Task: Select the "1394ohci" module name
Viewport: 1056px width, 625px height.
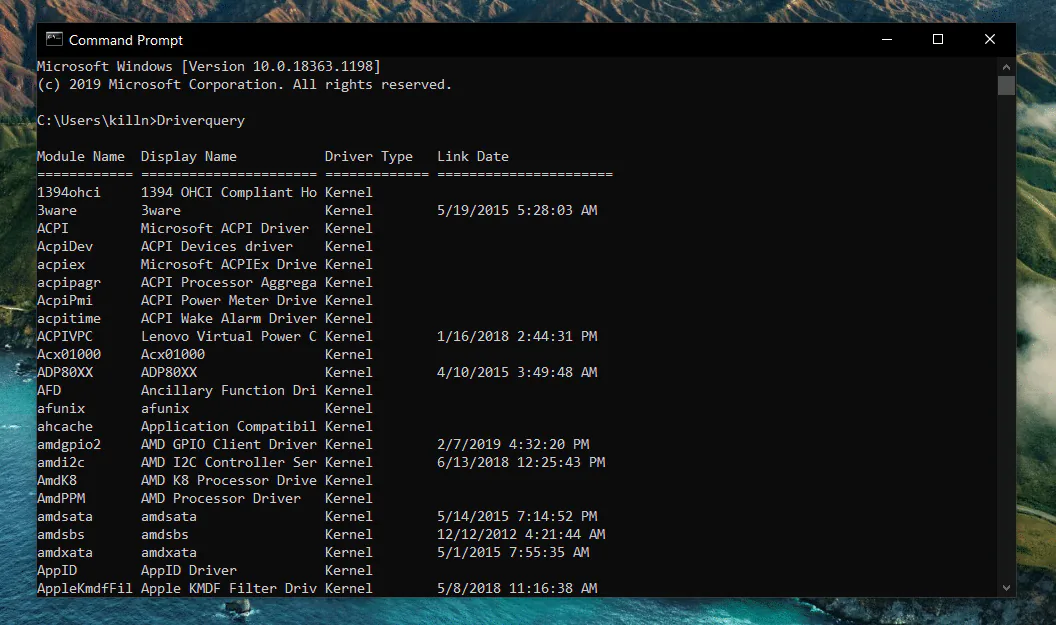Action: coord(69,193)
